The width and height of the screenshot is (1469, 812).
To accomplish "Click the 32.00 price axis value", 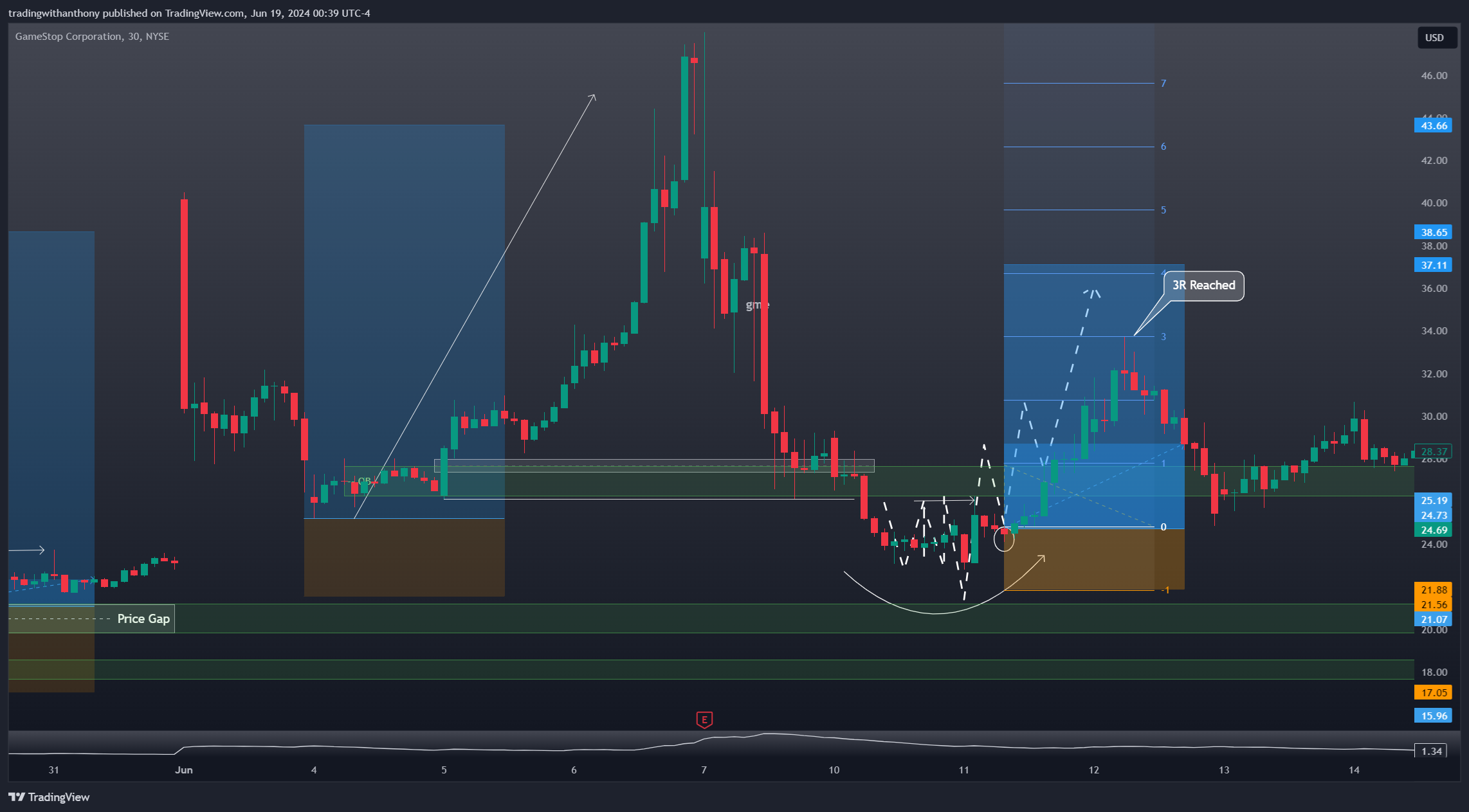I will coord(1434,374).
